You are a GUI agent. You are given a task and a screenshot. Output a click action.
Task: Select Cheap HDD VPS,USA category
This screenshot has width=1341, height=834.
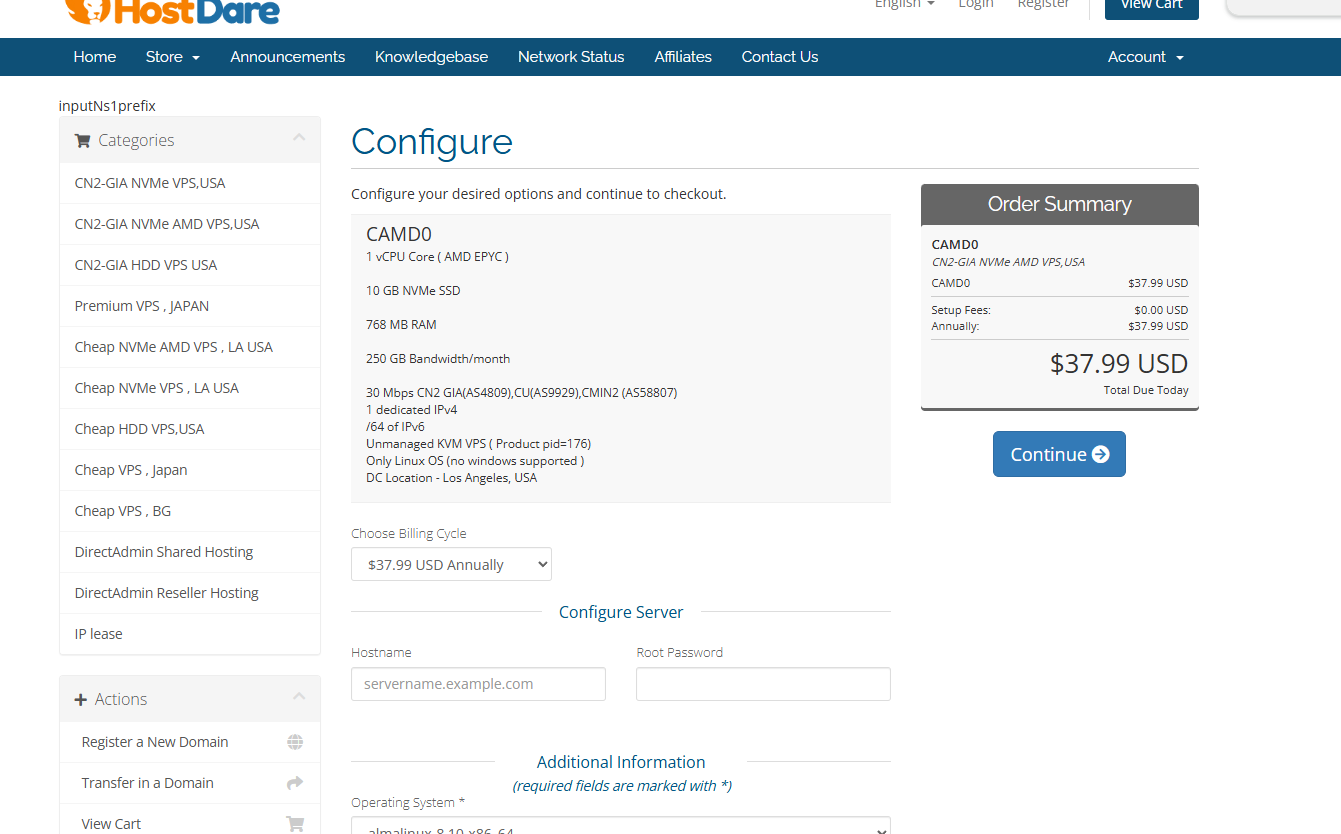click(x=190, y=429)
